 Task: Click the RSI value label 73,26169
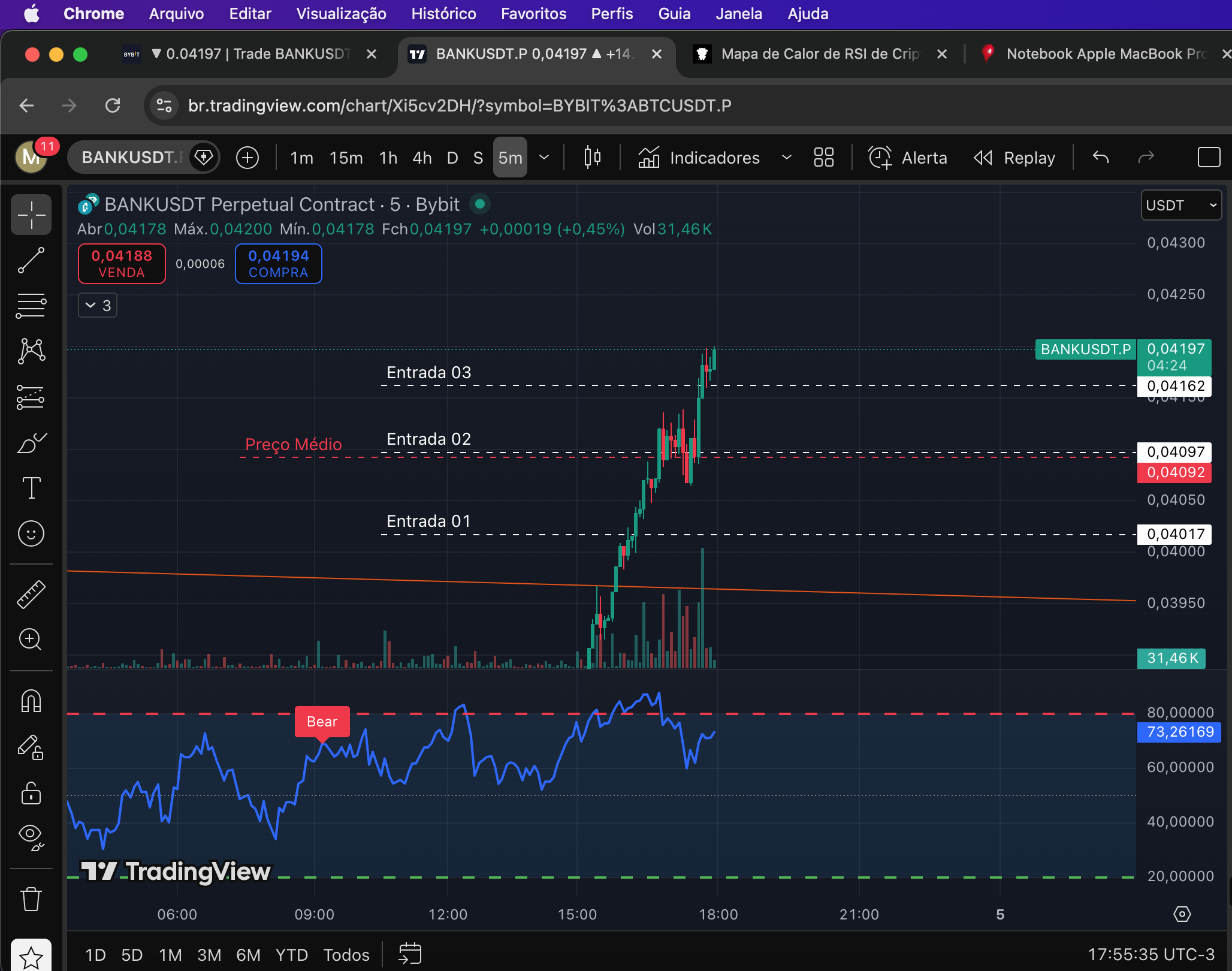1179,732
